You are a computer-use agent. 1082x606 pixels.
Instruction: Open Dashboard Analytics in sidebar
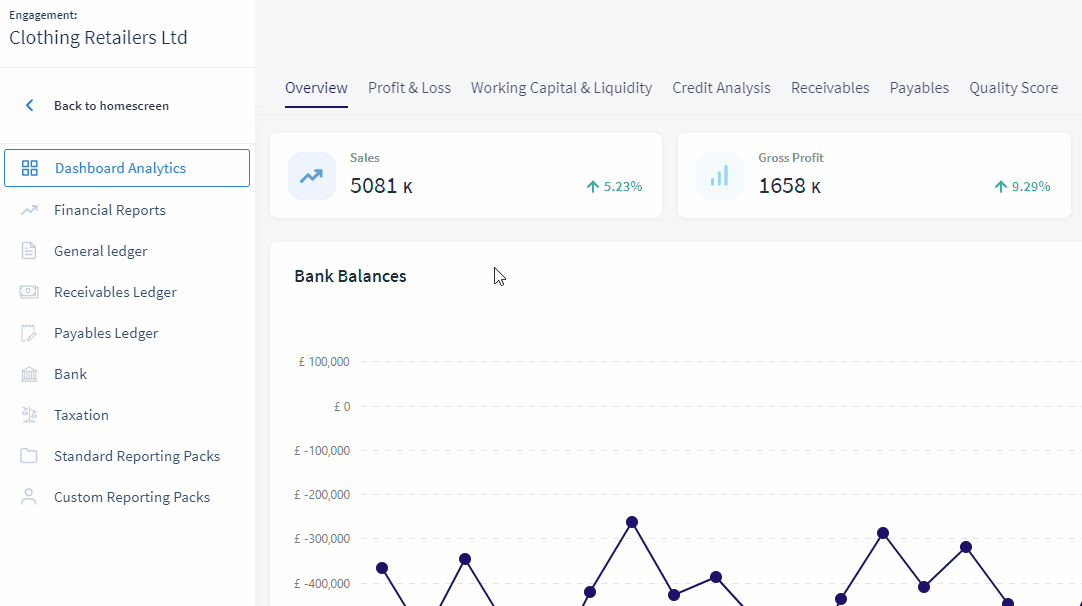(x=127, y=168)
